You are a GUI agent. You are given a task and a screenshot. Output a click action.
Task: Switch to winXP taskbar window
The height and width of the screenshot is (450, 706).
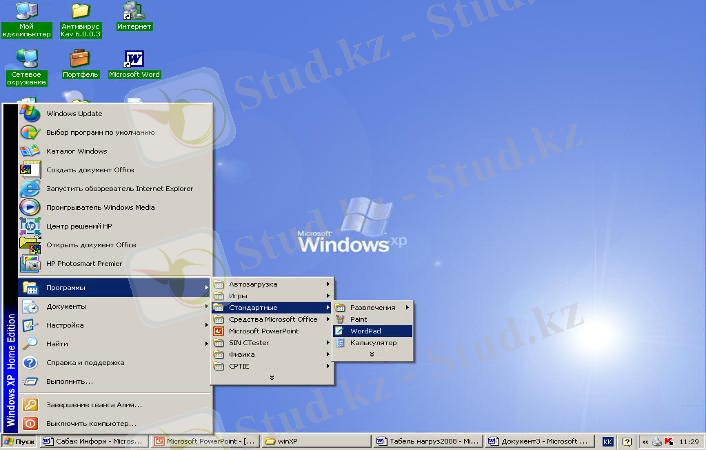(x=292, y=441)
